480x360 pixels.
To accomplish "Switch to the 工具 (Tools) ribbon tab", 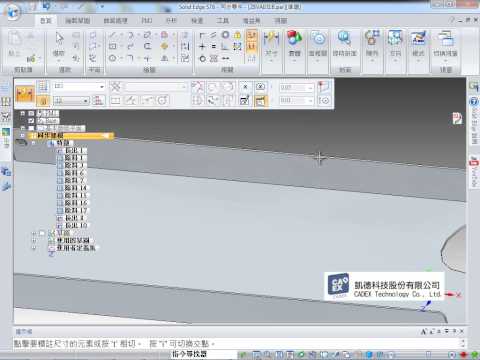I will pyautogui.click(x=223, y=20).
